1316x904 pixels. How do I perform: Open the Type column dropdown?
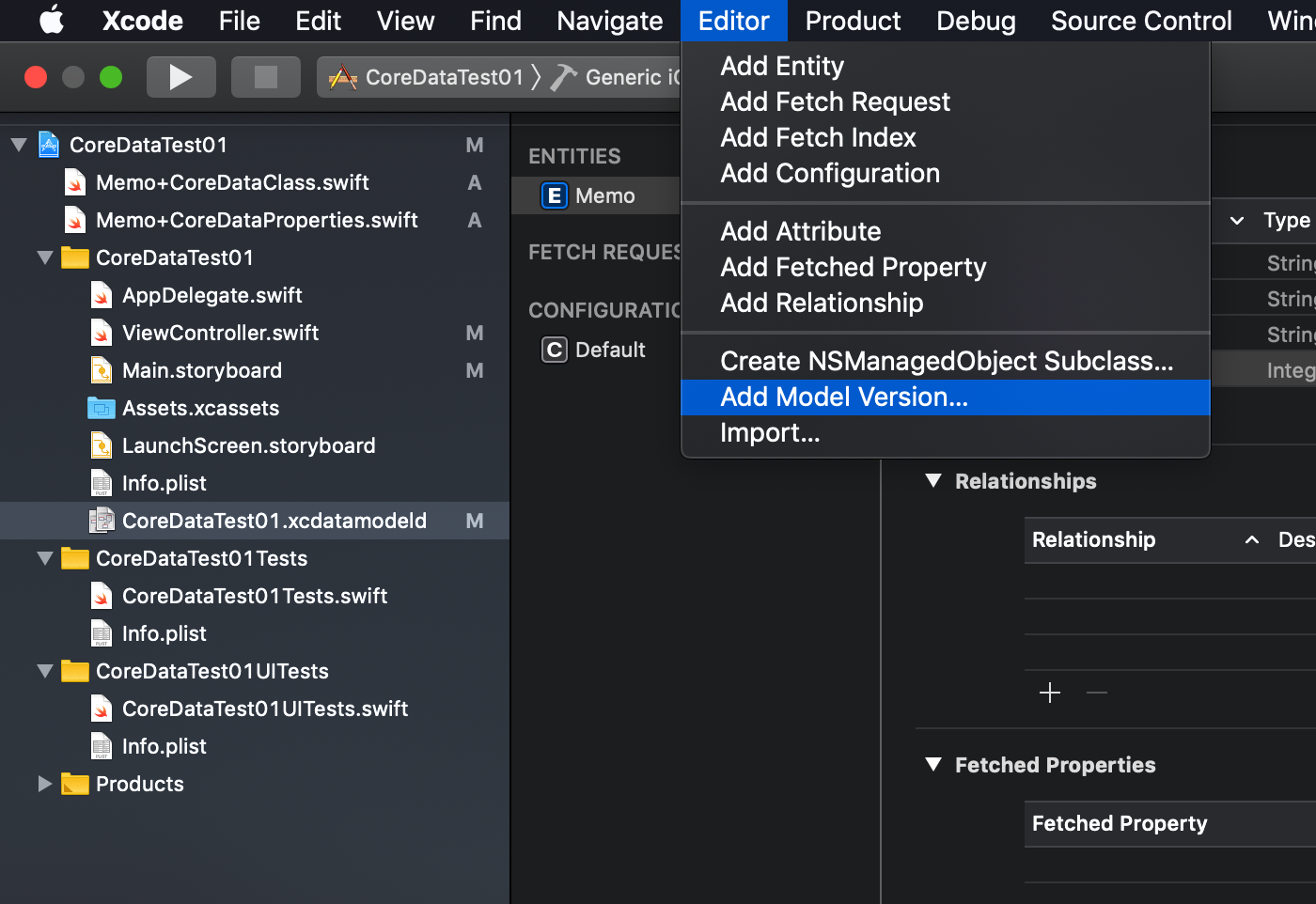1235,221
